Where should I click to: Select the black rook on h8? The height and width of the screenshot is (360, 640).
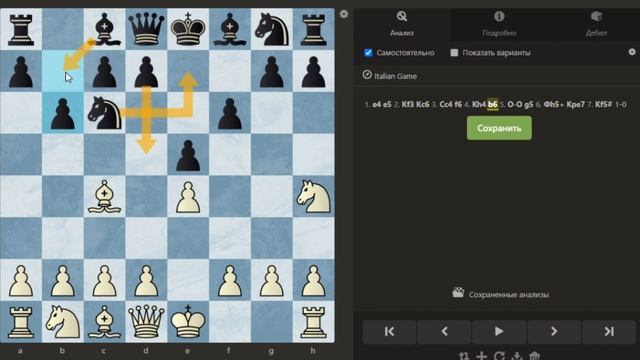coord(313,29)
